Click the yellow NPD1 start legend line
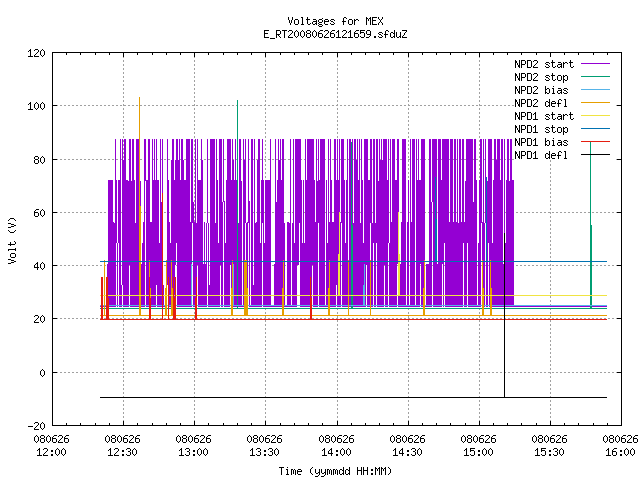 [596, 116]
